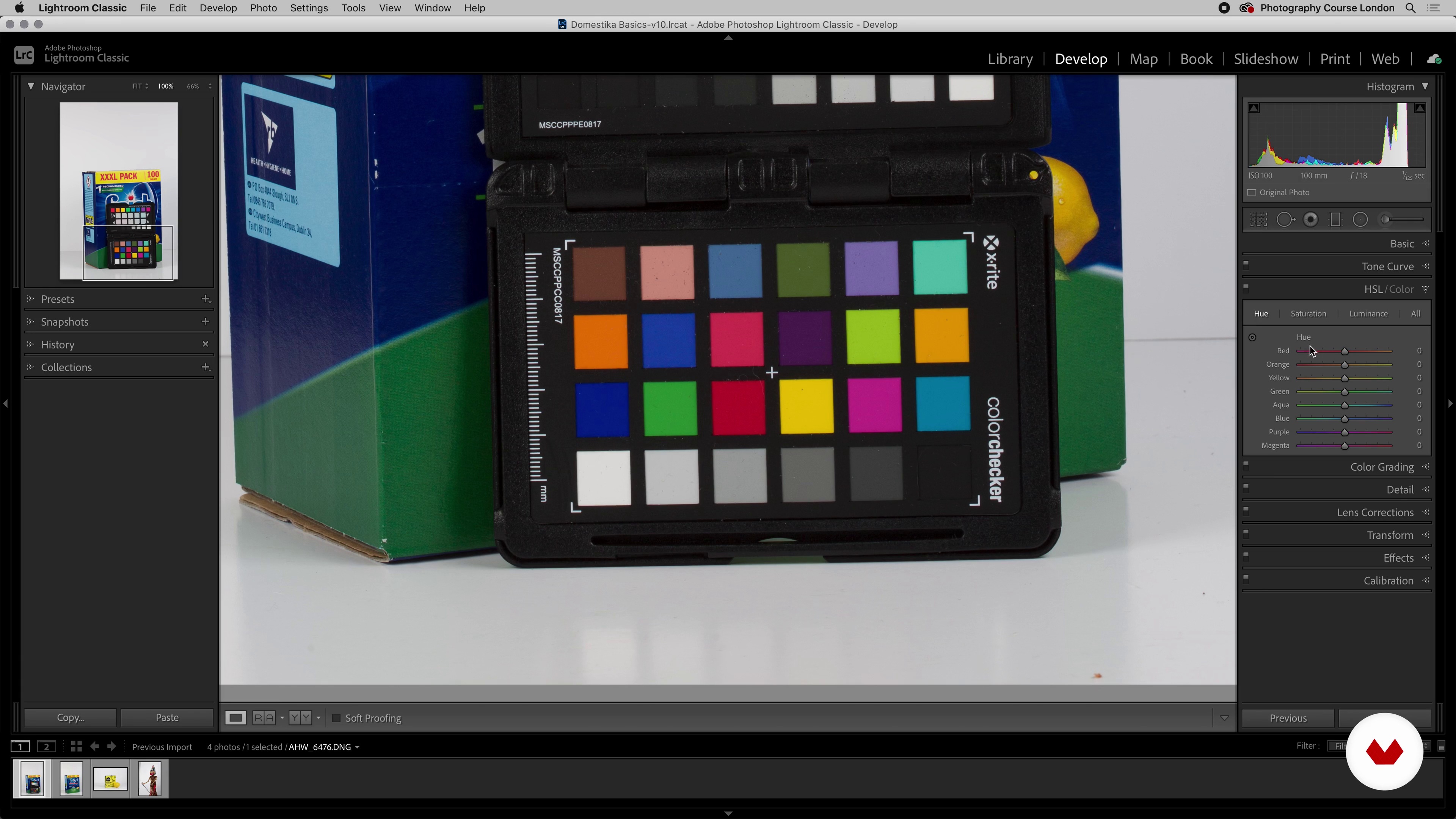Expand the Collections panel
Screen dimensions: 1456x819
[x=30, y=367]
